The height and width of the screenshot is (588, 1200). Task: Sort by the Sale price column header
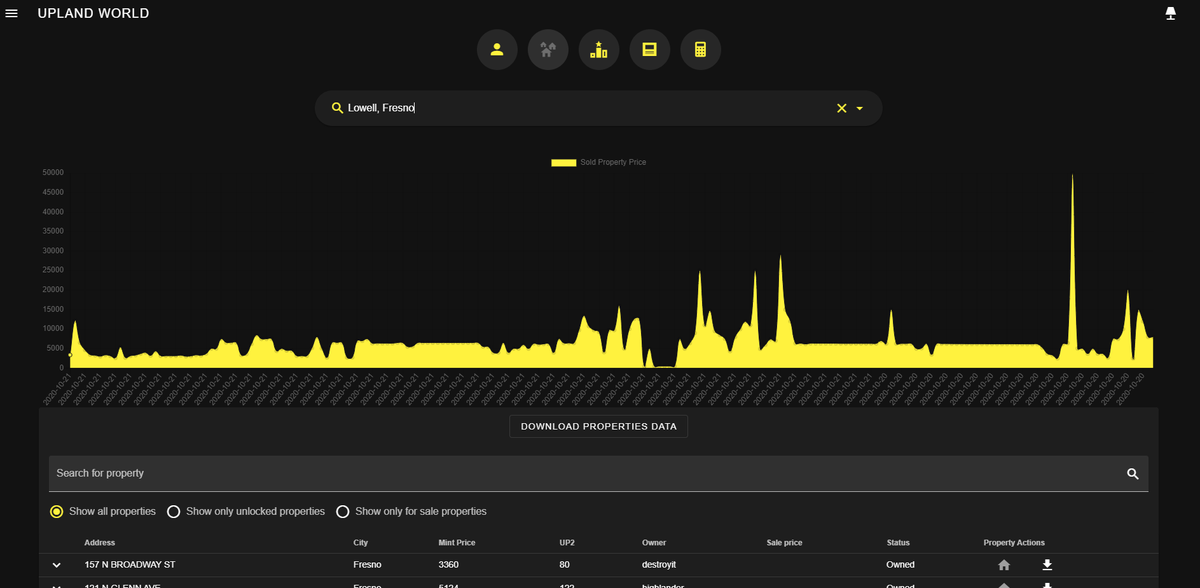785,542
